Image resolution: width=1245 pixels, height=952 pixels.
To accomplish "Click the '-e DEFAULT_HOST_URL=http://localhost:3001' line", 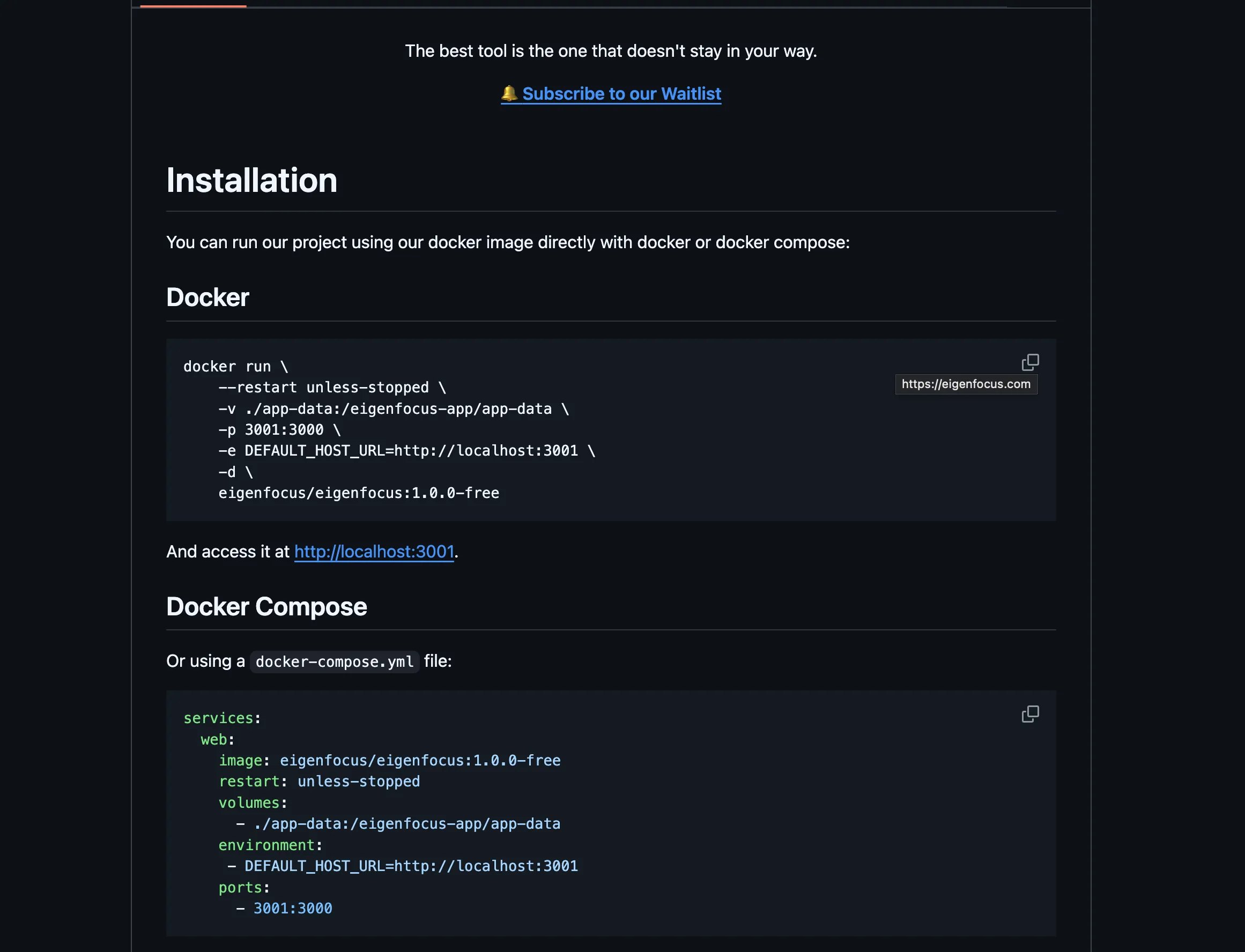I will tap(406, 451).
